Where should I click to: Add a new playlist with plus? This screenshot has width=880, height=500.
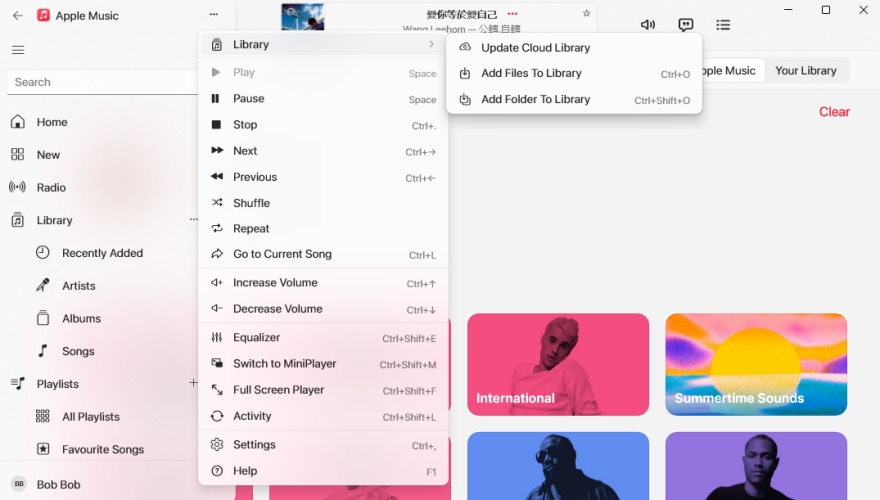click(193, 383)
